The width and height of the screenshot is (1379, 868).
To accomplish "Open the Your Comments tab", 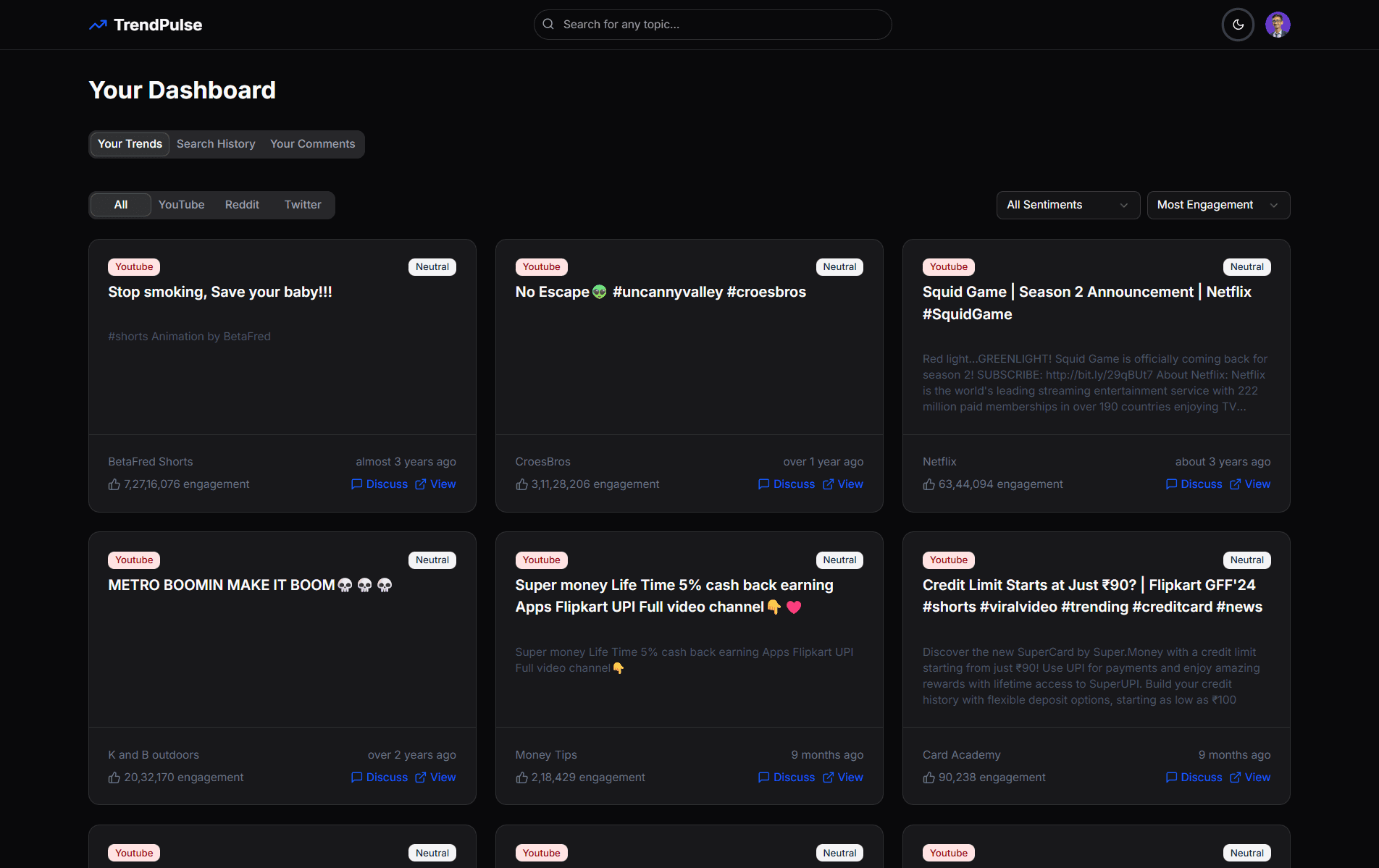I will [312, 144].
